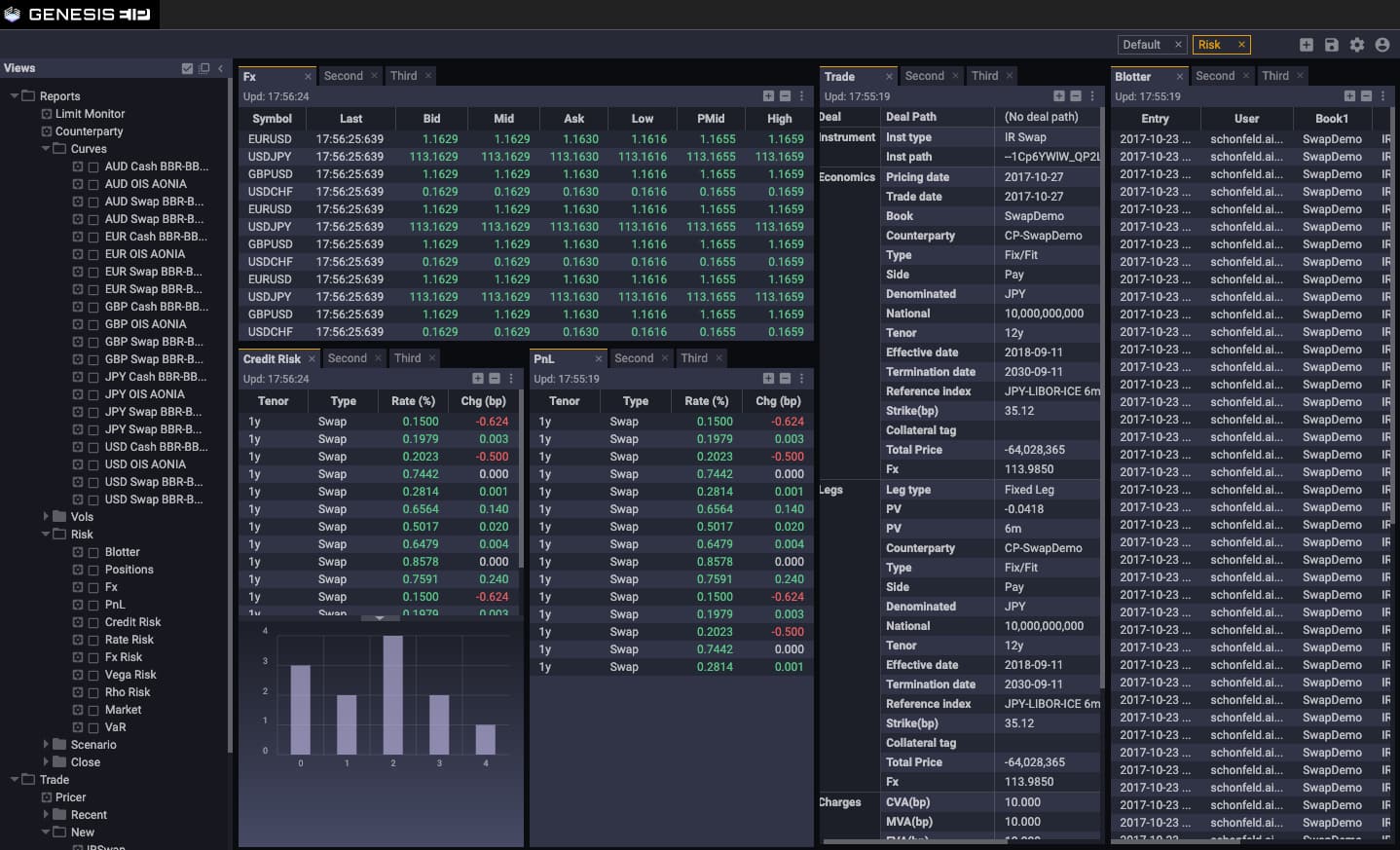1400x850 pixels.
Task: Click the plus icon in Blotter panel header
Action: click(1349, 96)
